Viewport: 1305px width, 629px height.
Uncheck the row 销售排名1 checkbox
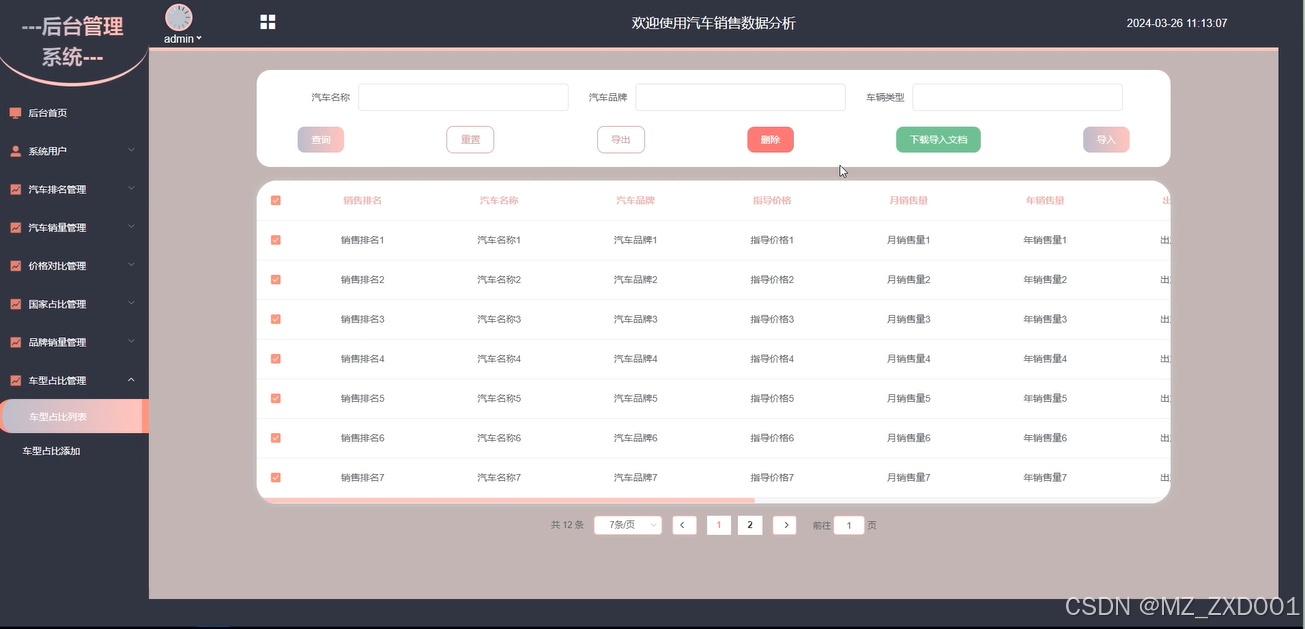click(x=276, y=240)
